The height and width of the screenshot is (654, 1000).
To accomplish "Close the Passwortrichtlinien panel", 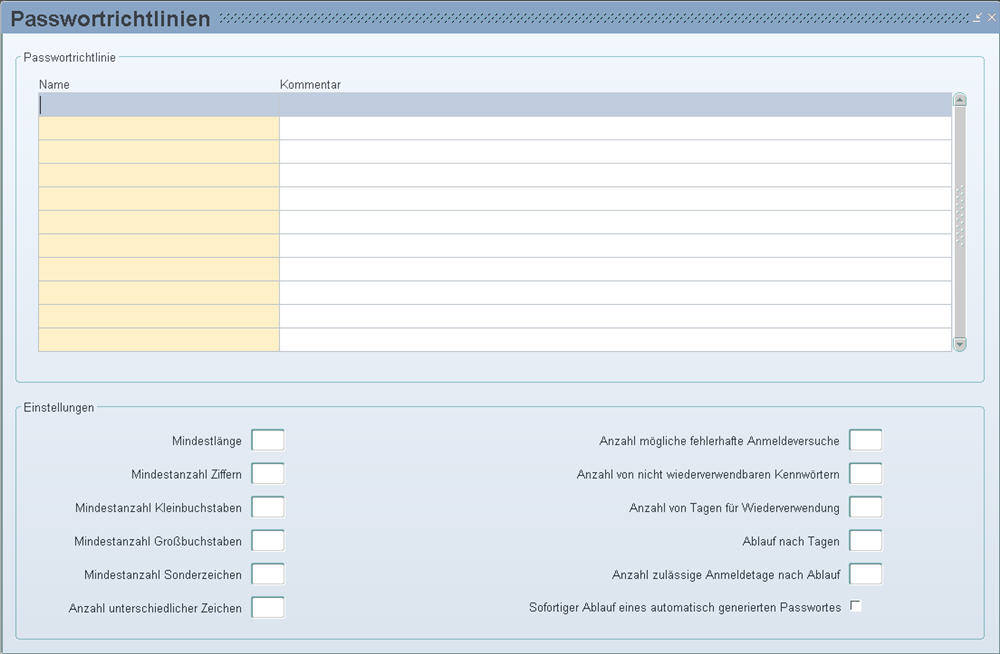I will (989, 19).
